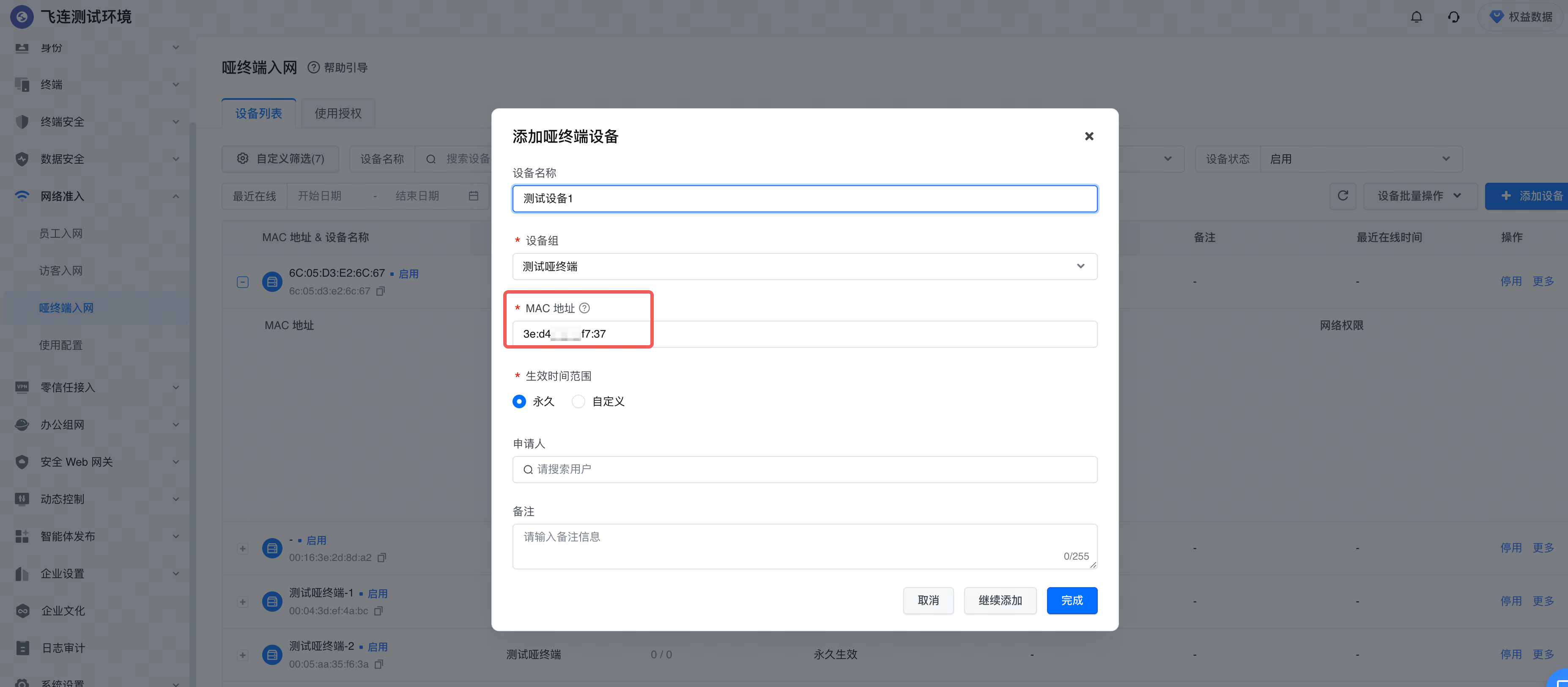The height and width of the screenshot is (687, 1568).
Task: Expand the 测试哑终端-2 row
Action: [x=242, y=655]
